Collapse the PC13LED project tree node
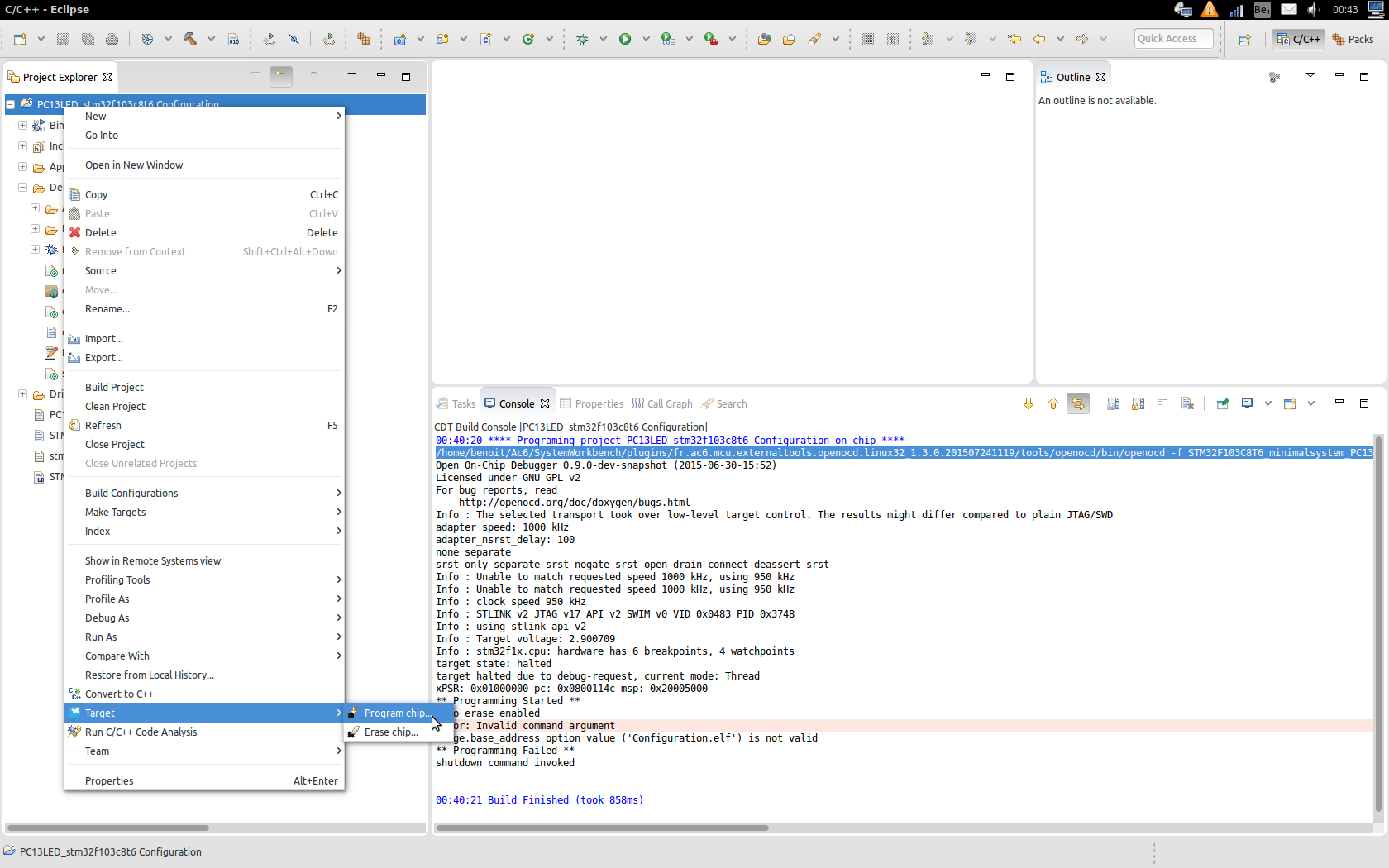Screen dimensions: 1389x868 tap(11, 104)
